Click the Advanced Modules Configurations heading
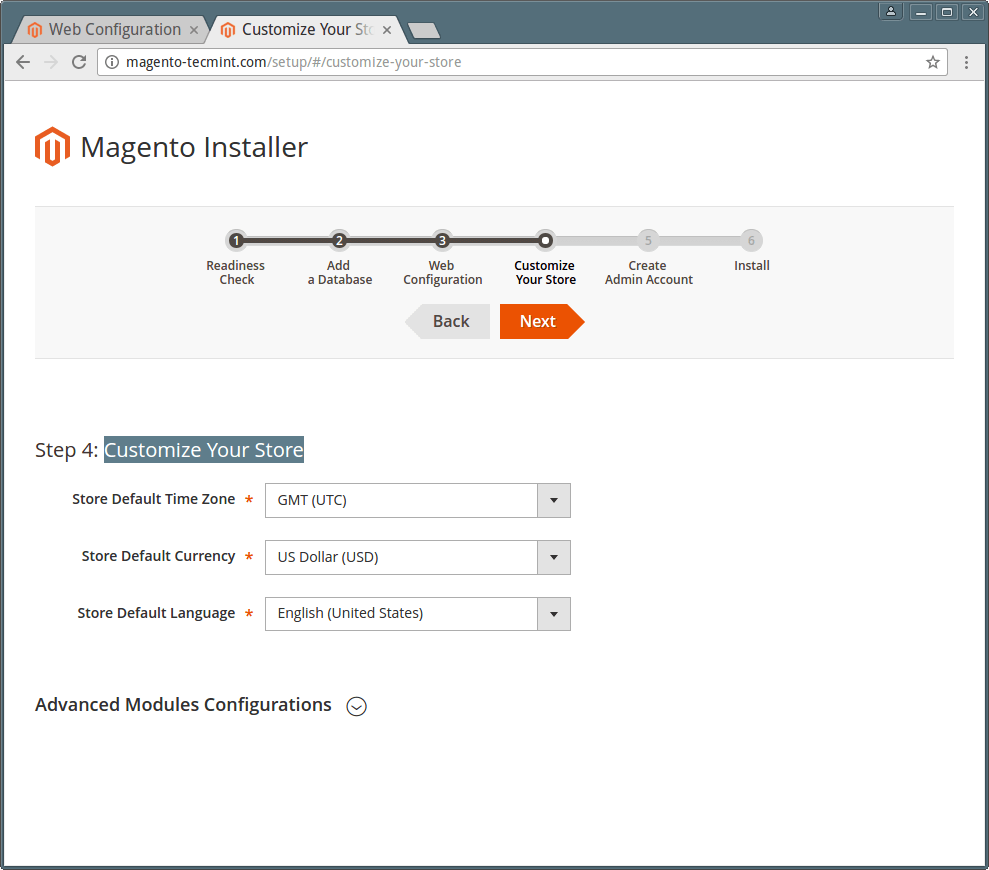 (x=183, y=705)
